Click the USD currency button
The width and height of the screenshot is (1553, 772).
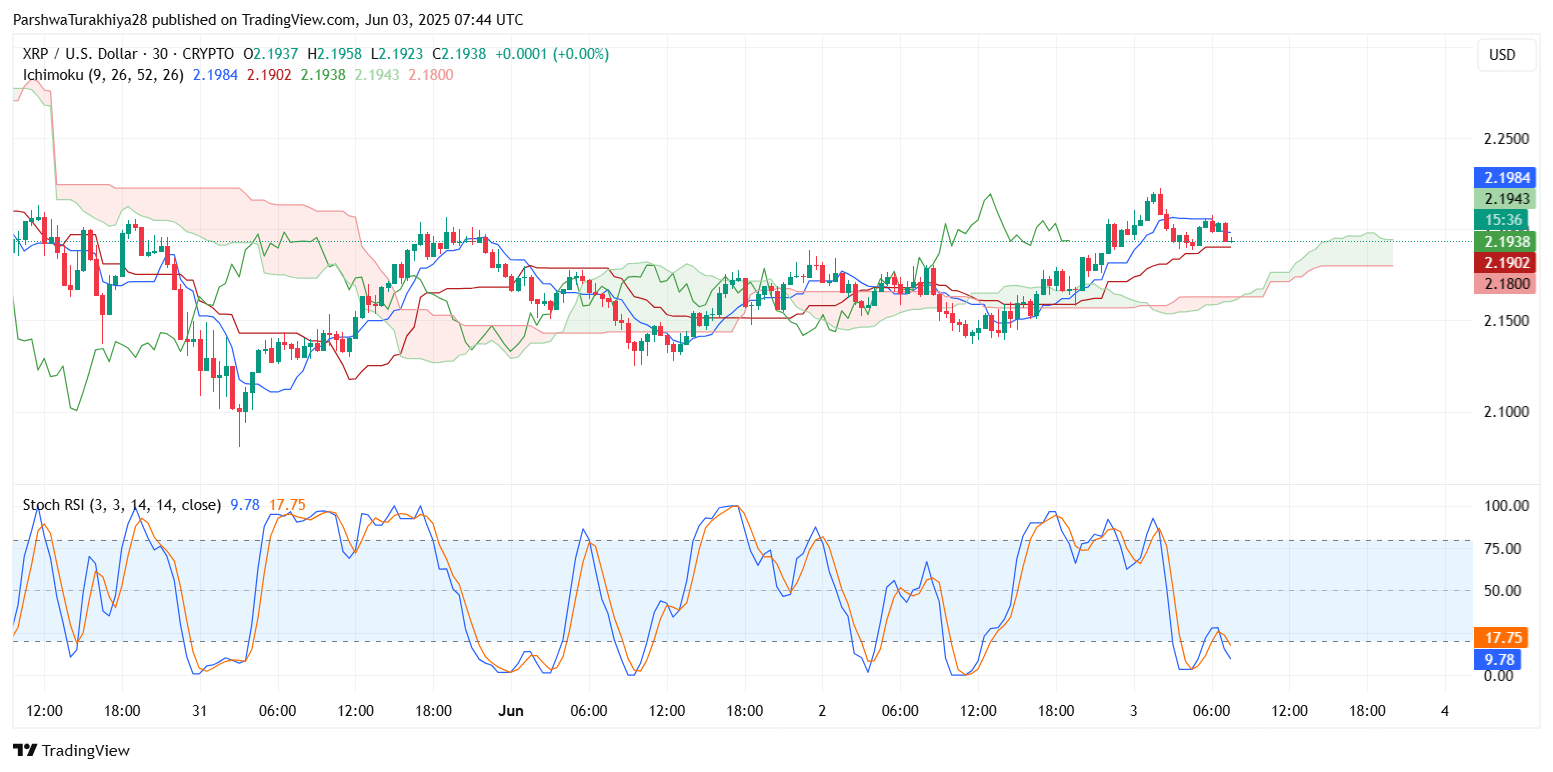click(x=1505, y=55)
